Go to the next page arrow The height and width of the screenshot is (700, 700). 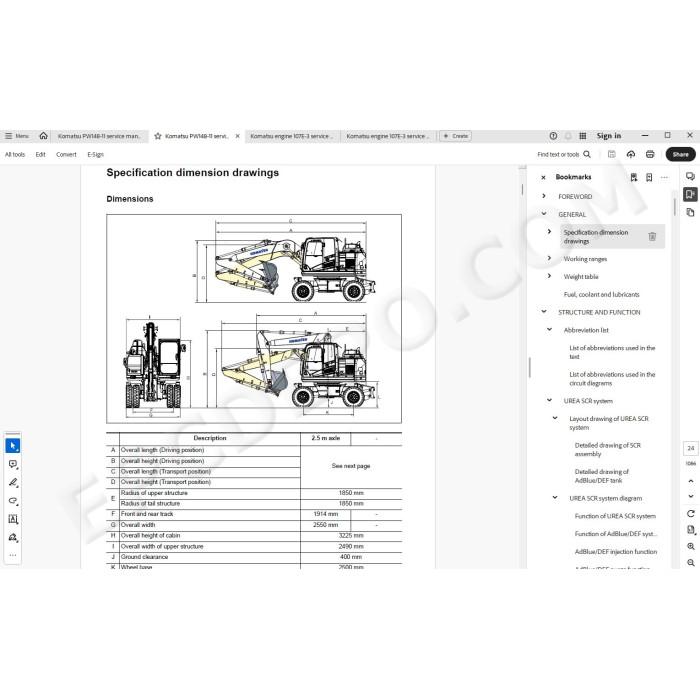(691, 496)
